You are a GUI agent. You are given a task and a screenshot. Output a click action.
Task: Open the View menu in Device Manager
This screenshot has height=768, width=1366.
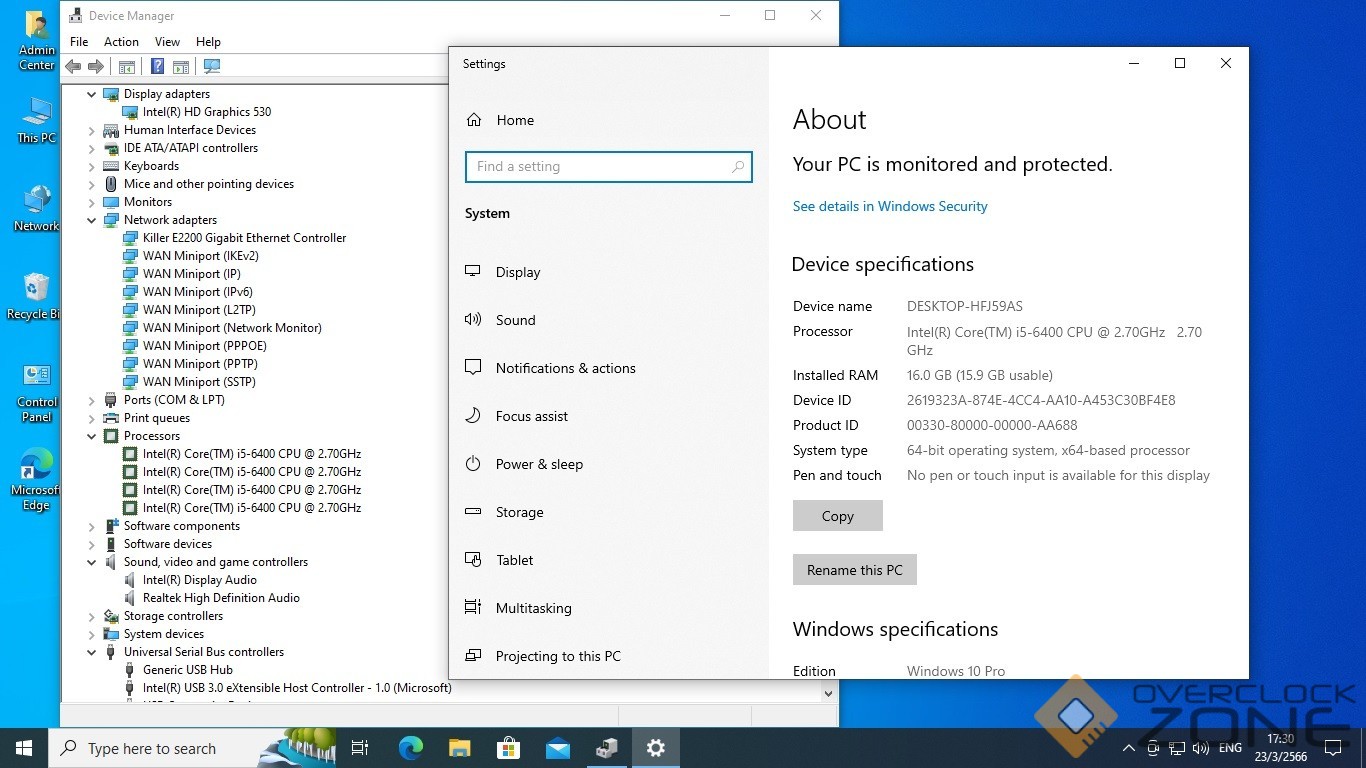click(x=167, y=42)
